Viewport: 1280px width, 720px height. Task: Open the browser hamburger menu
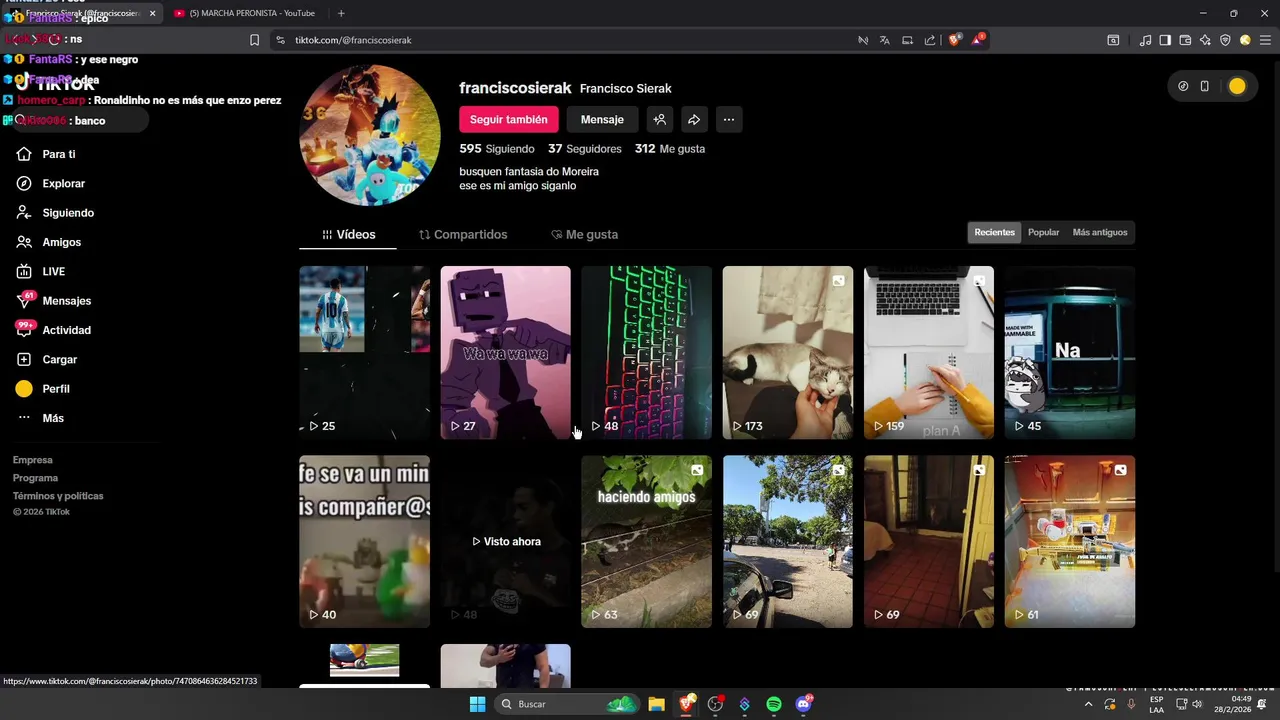[1265, 40]
